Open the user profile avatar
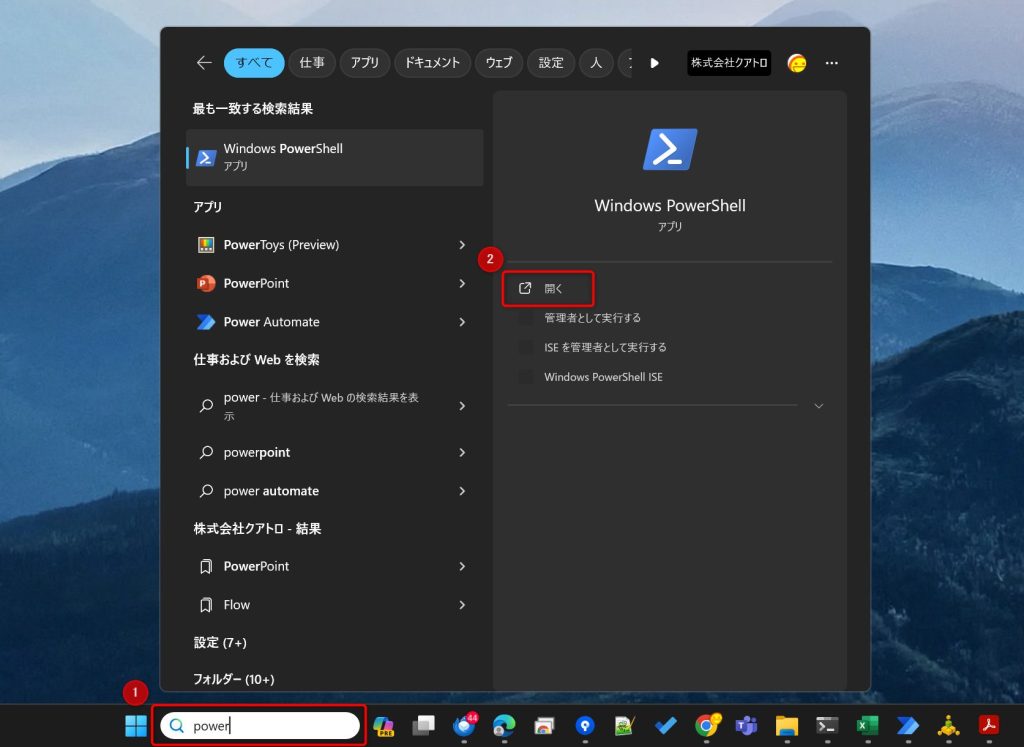The height and width of the screenshot is (747, 1024). coord(797,63)
